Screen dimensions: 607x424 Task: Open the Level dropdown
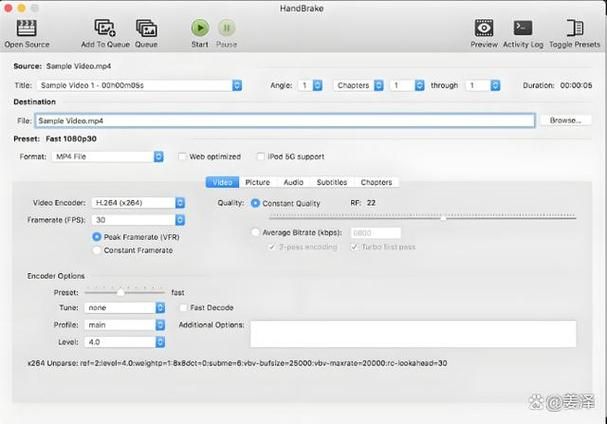click(125, 342)
